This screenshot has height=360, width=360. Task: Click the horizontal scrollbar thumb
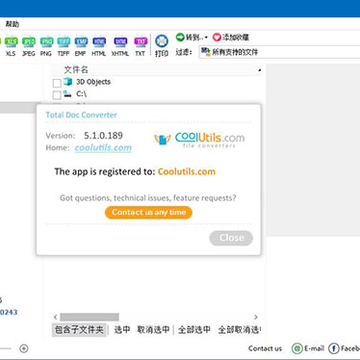pos(89,317)
